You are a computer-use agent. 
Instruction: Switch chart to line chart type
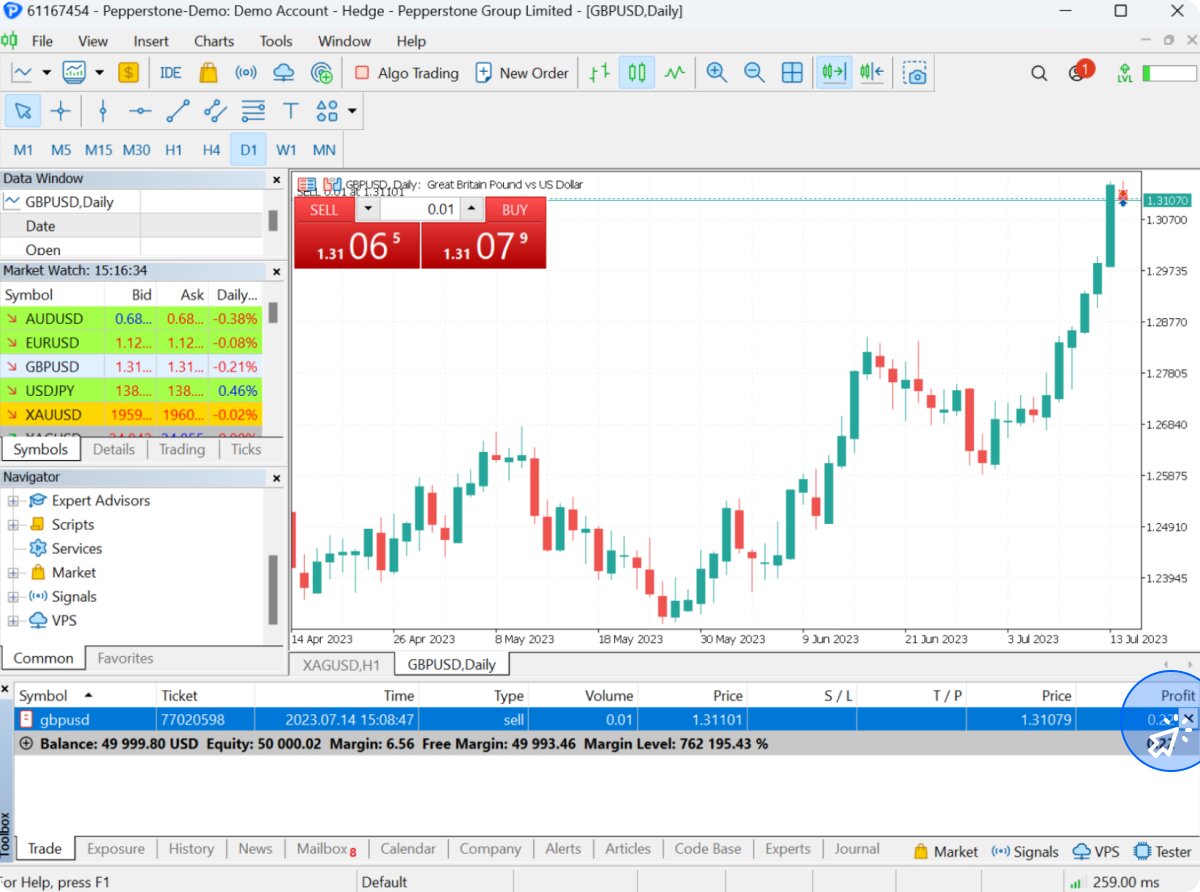click(675, 73)
